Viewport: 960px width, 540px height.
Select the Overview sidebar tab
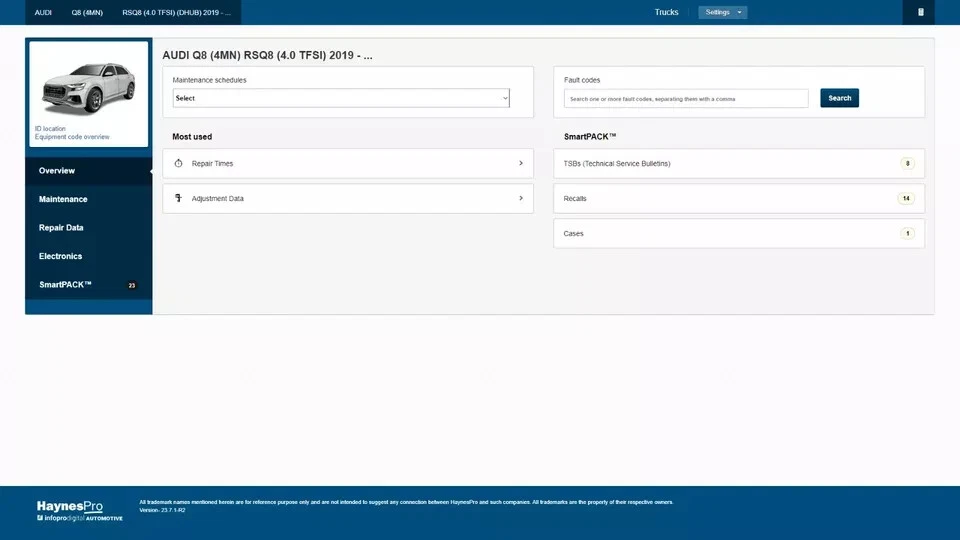pyautogui.click(x=89, y=171)
